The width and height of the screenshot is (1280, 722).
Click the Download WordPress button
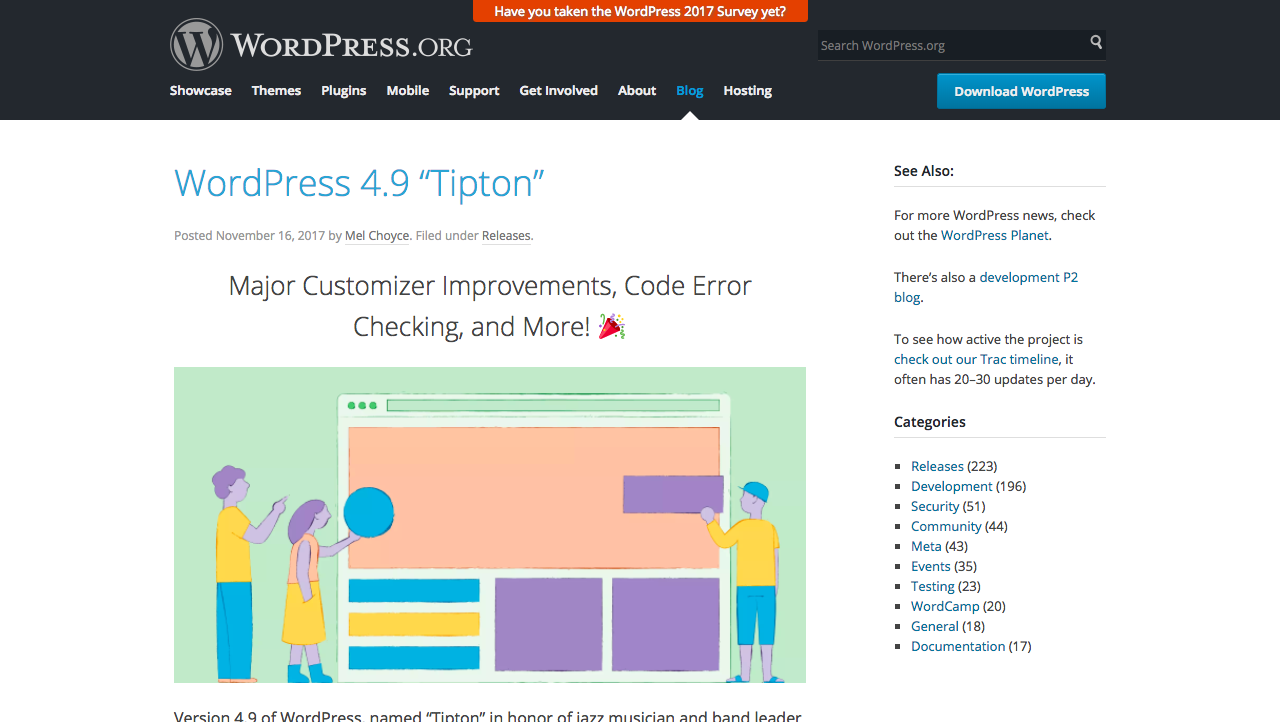coord(1021,91)
